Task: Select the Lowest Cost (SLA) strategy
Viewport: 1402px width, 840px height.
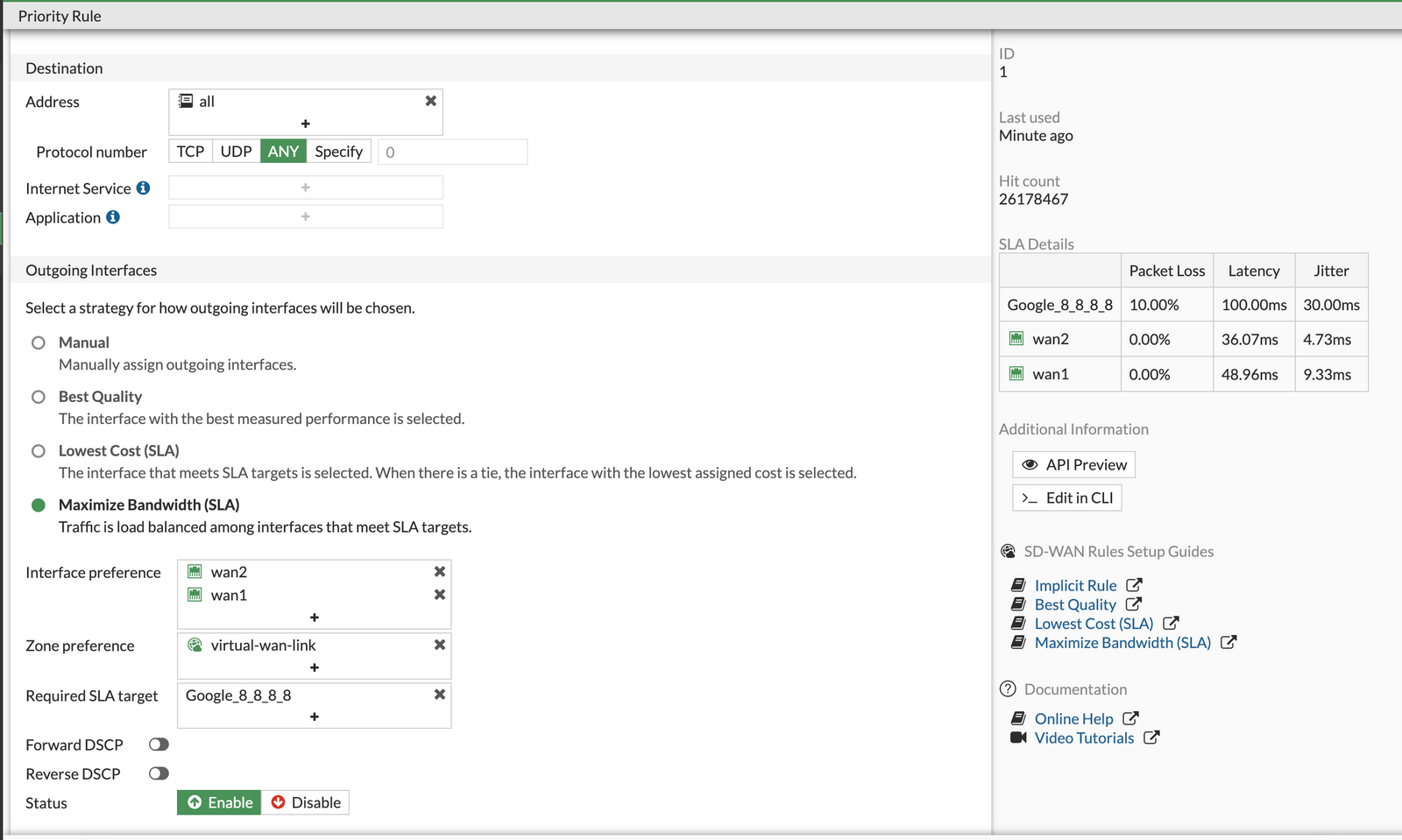Action: (39, 450)
